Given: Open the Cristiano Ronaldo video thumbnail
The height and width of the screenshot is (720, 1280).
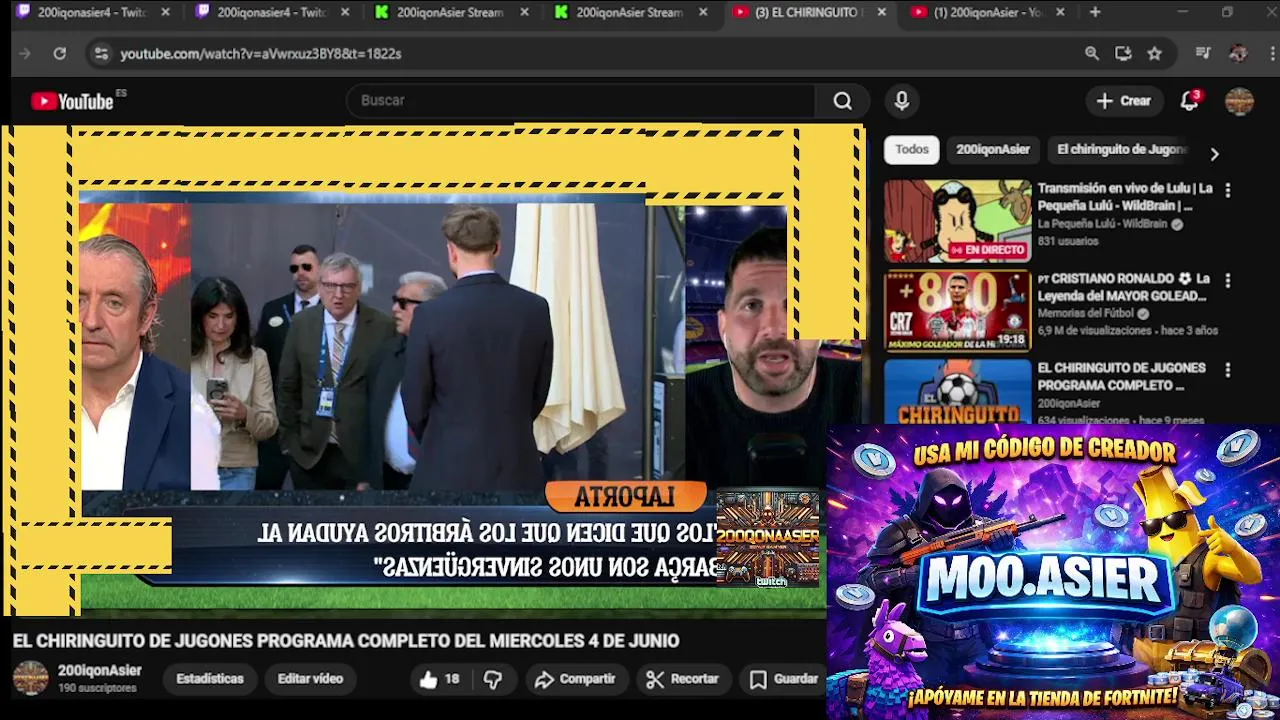Looking at the screenshot, I should (957, 311).
